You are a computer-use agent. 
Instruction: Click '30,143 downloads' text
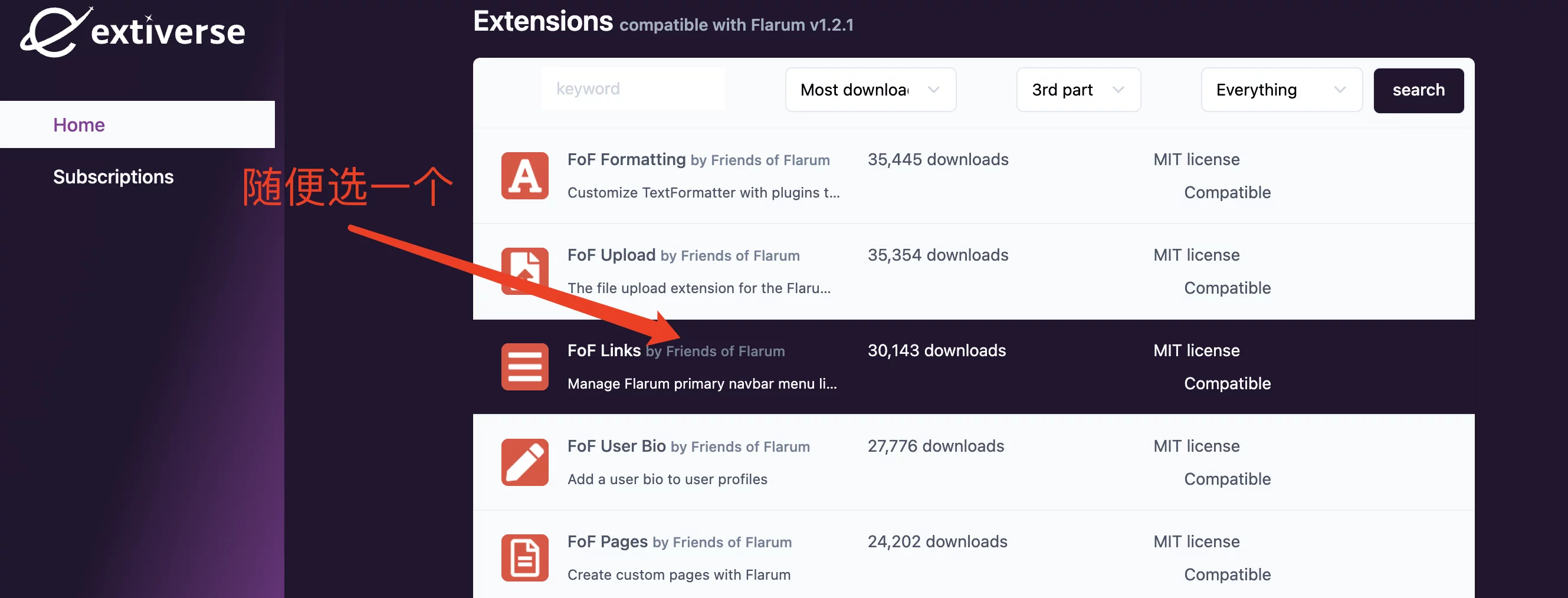(x=937, y=350)
